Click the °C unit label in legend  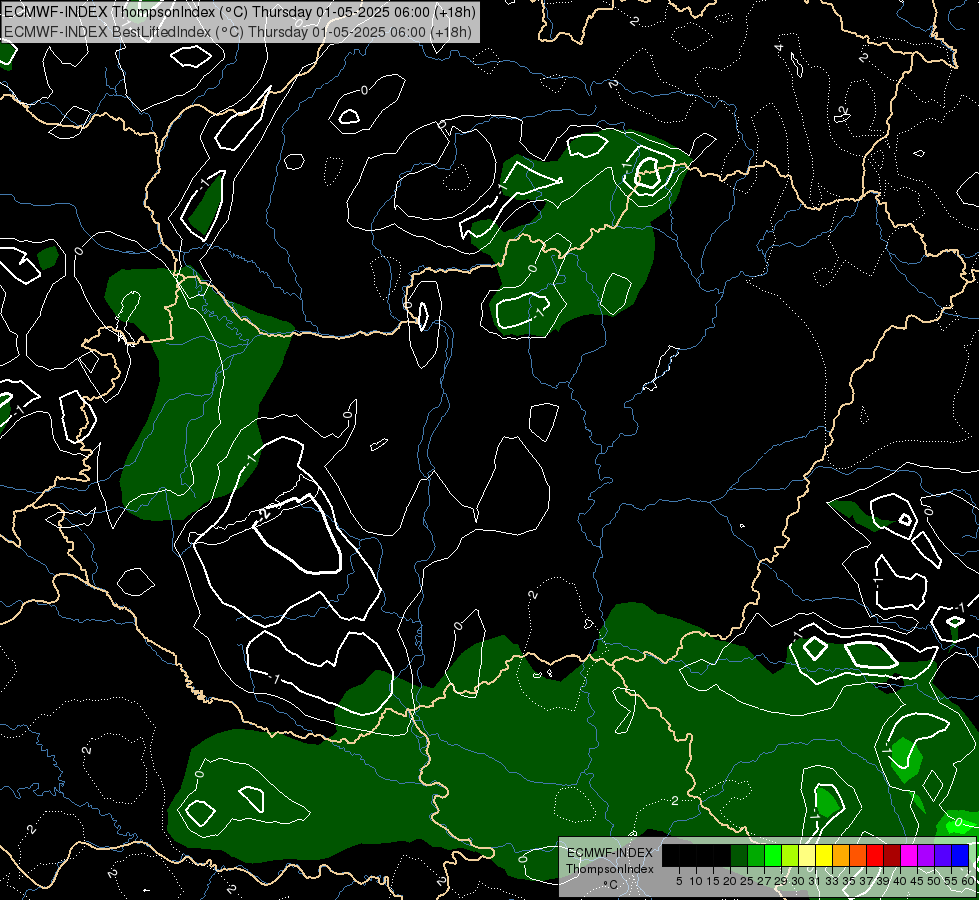pyautogui.click(x=611, y=885)
